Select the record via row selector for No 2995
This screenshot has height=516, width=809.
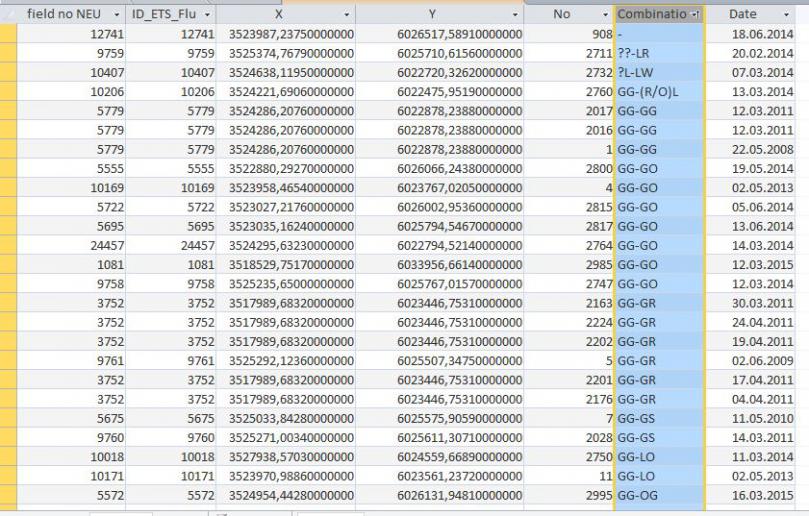[x=8, y=495]
